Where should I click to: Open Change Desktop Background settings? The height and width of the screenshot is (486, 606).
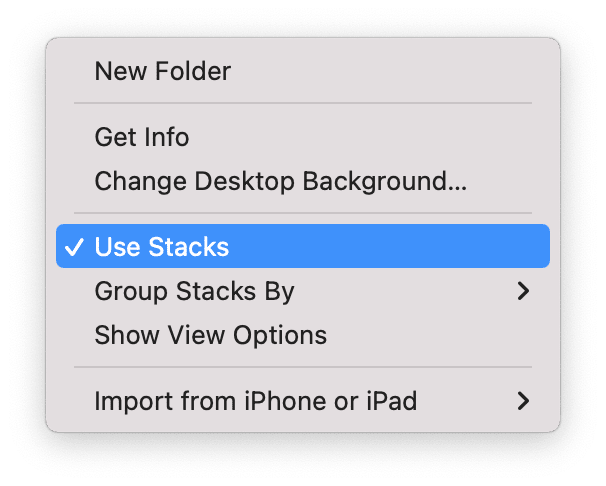(280, 182)
